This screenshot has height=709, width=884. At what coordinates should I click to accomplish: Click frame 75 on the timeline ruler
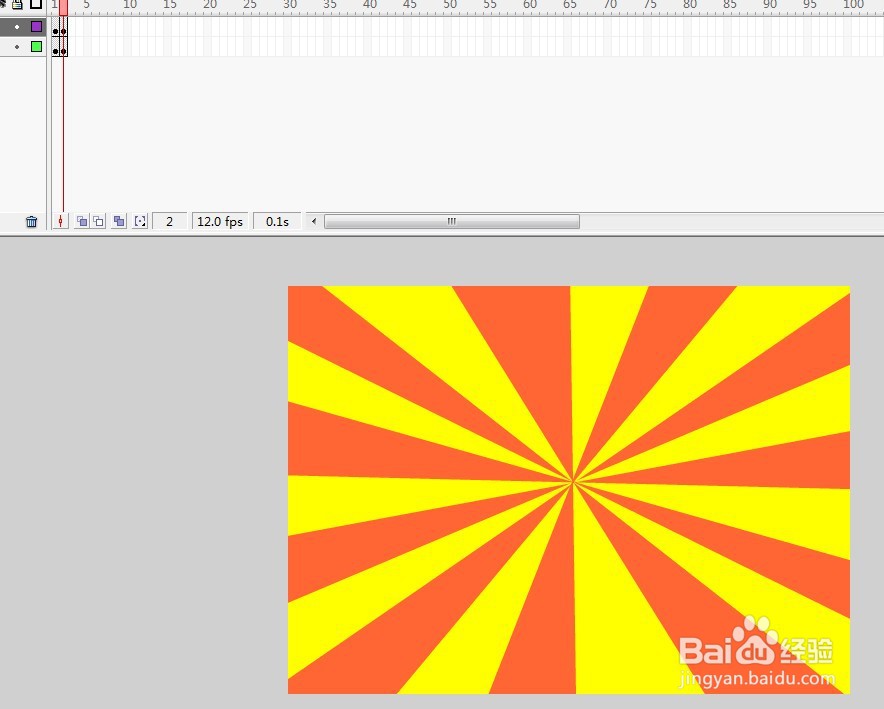pyautogui.click(x=650, y=5)
